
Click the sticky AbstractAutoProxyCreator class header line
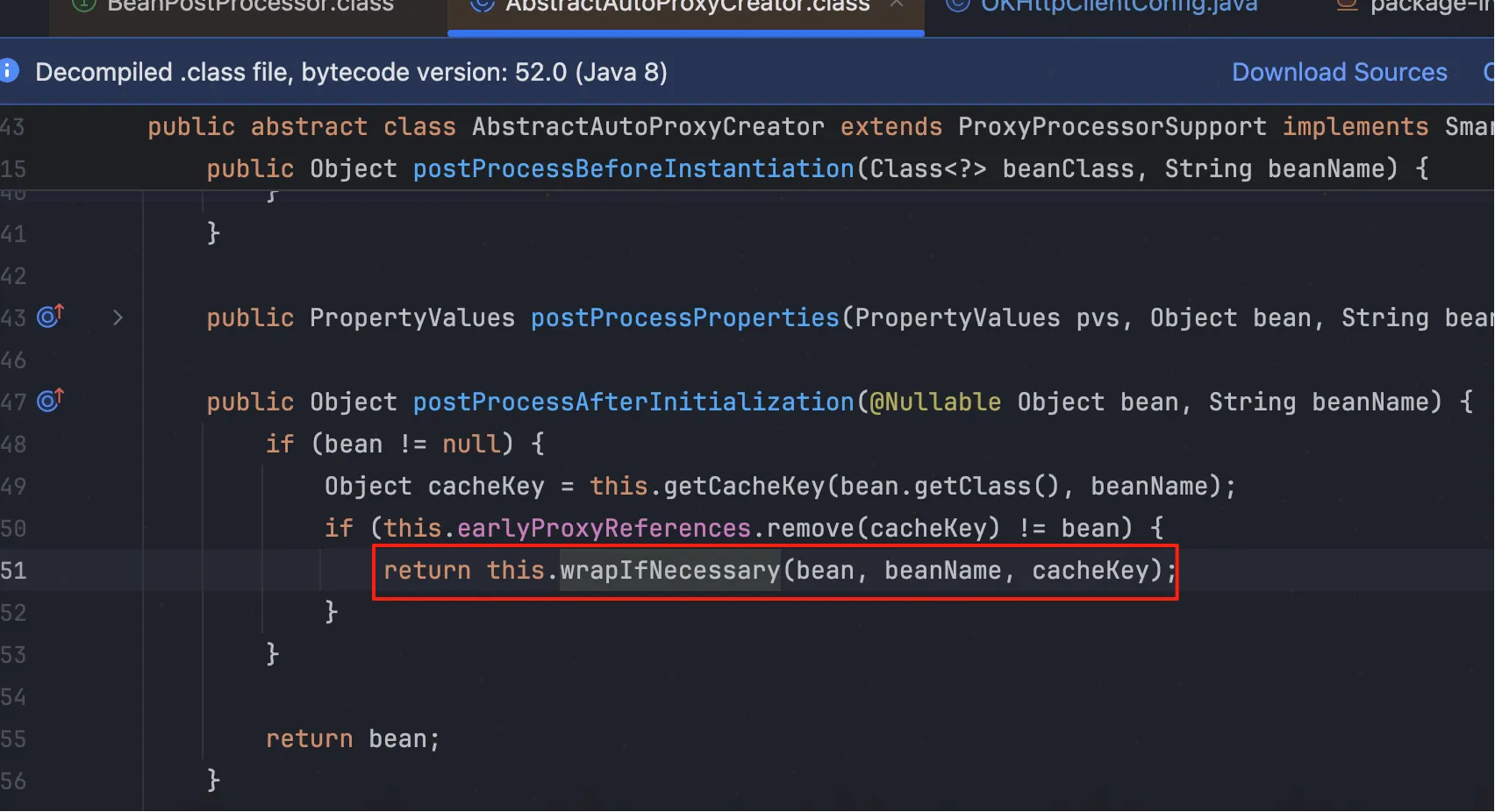(647, 127)
